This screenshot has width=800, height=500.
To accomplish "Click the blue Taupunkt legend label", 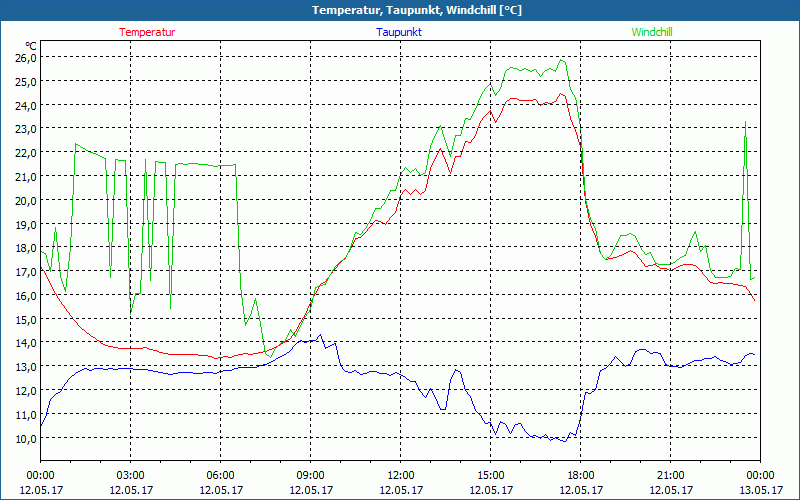I will (399, 32).
